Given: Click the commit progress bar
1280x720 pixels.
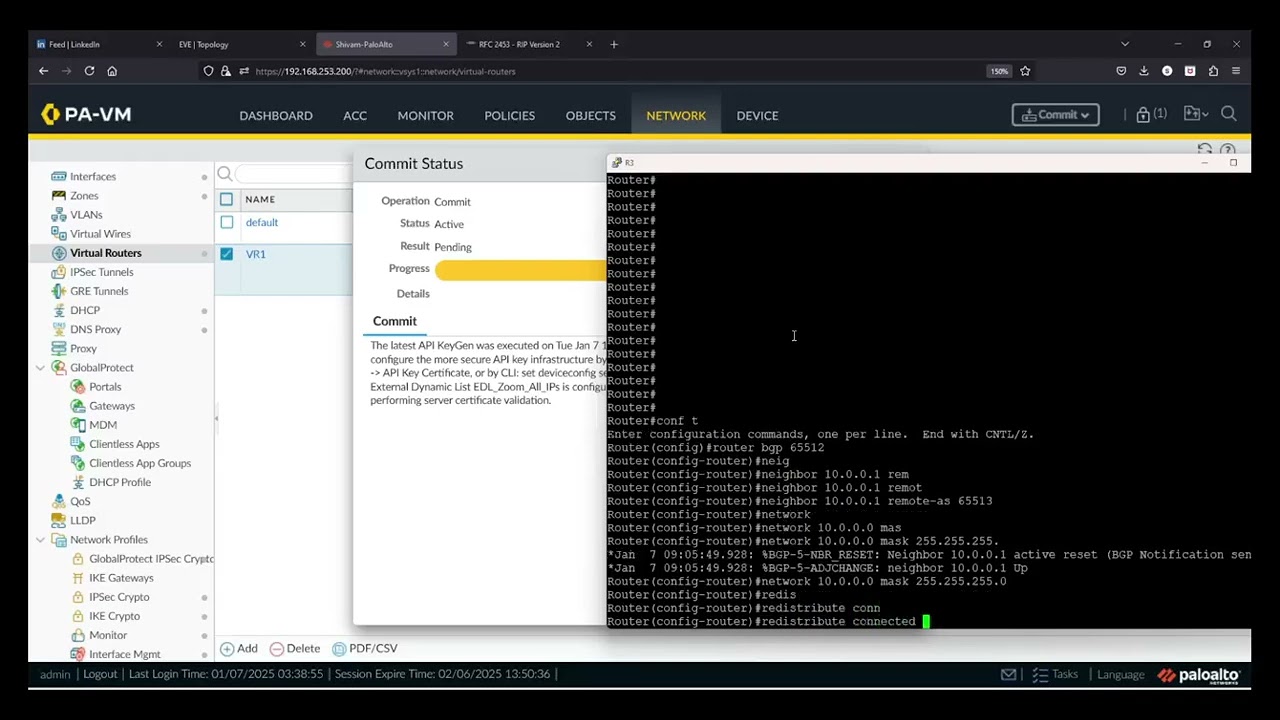Looking at the screenshot, I should [520, 271].
